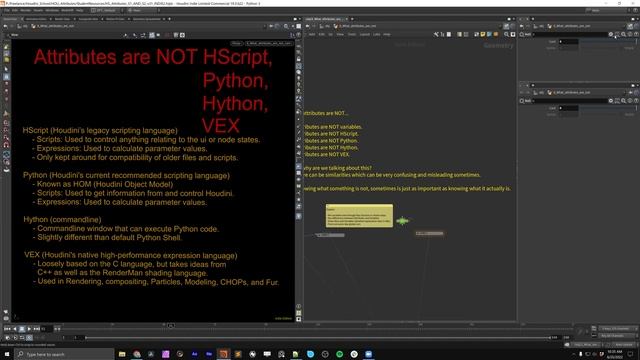Click the help icon in upper parameter pane
This screenshot has height=360, width=640.
pyautogui.click(x=636, y=34)
